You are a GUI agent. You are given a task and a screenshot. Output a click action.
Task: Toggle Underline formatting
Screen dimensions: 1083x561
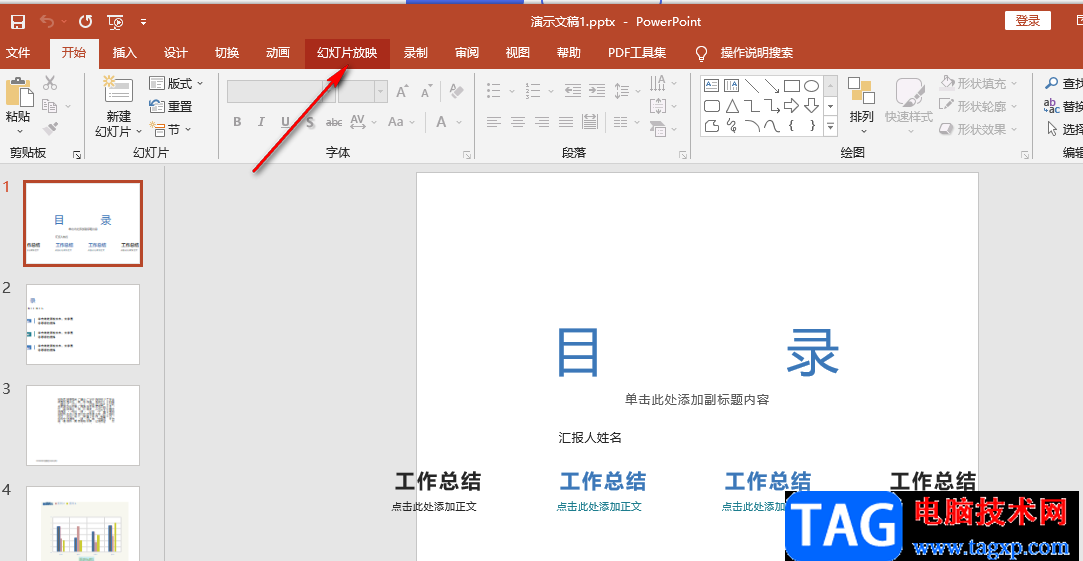pos(285,122)
